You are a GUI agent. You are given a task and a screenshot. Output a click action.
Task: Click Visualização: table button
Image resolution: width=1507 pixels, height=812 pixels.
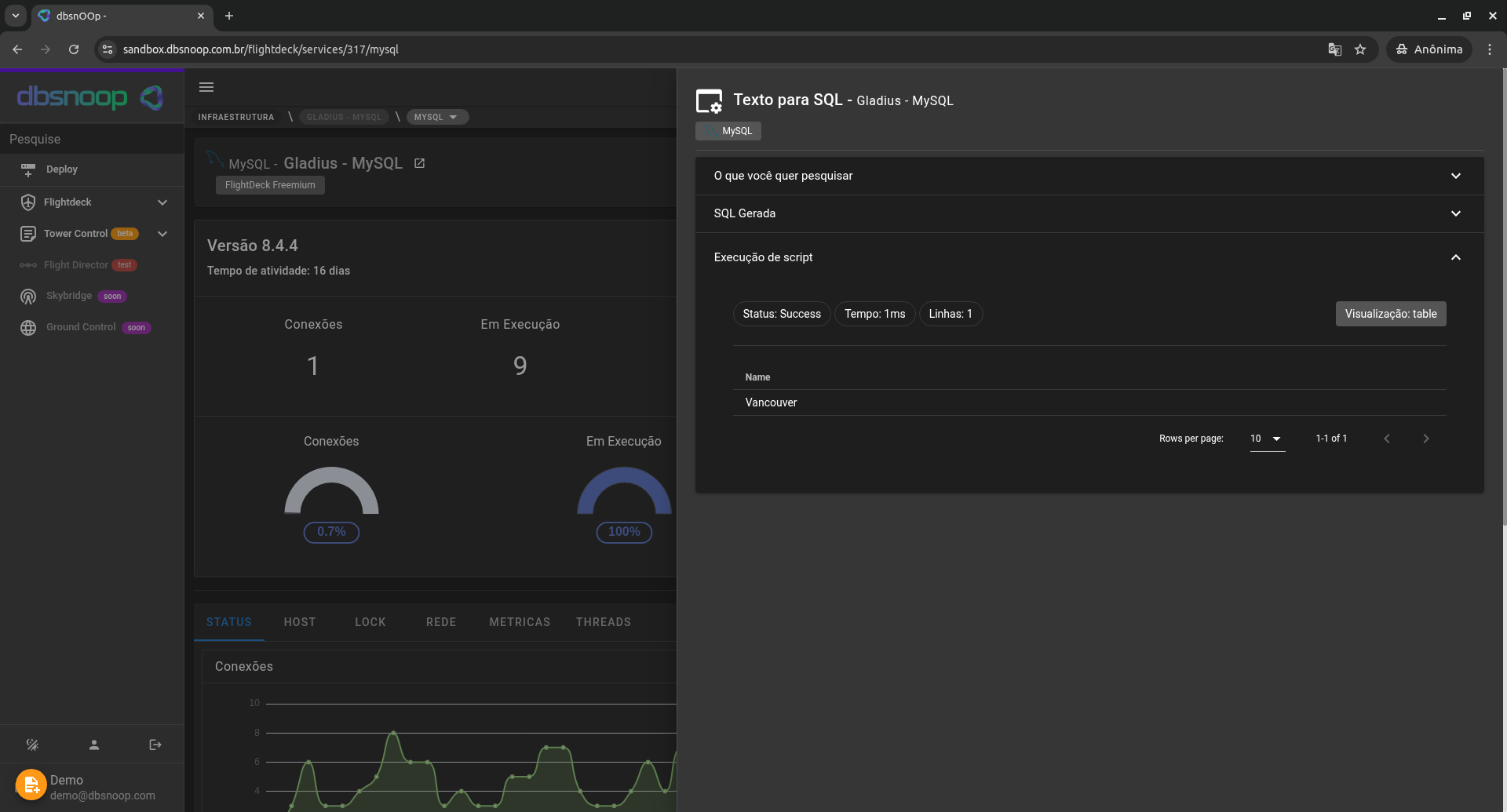[1391, 314]
